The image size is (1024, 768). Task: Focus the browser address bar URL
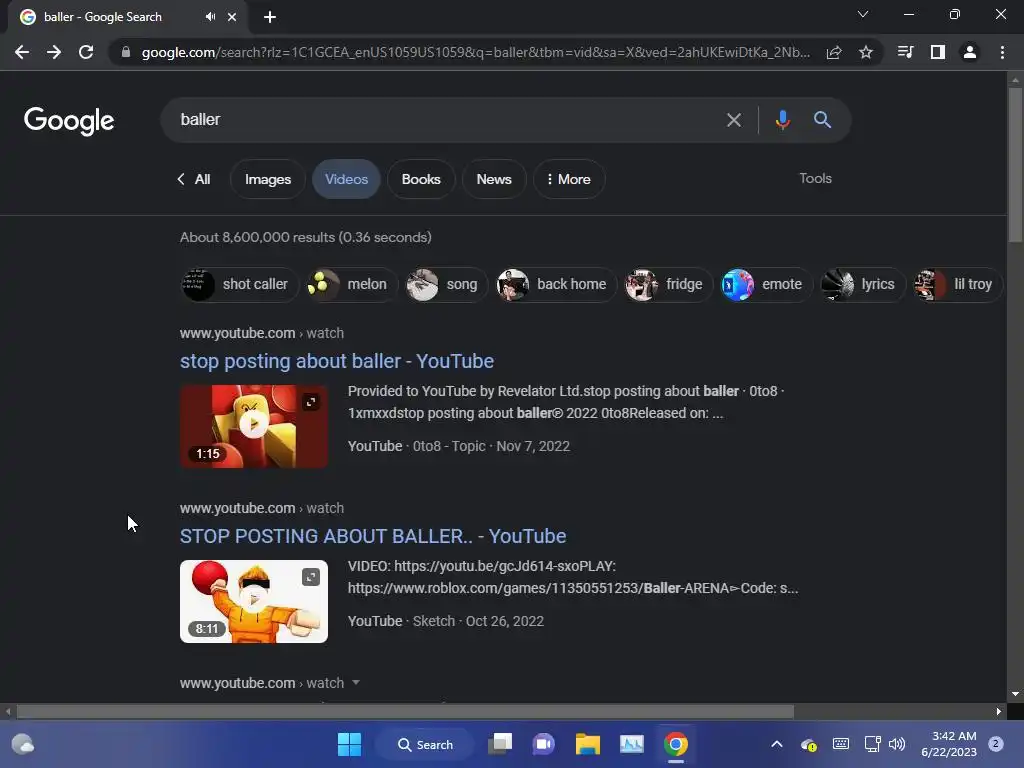pos(475,52)
